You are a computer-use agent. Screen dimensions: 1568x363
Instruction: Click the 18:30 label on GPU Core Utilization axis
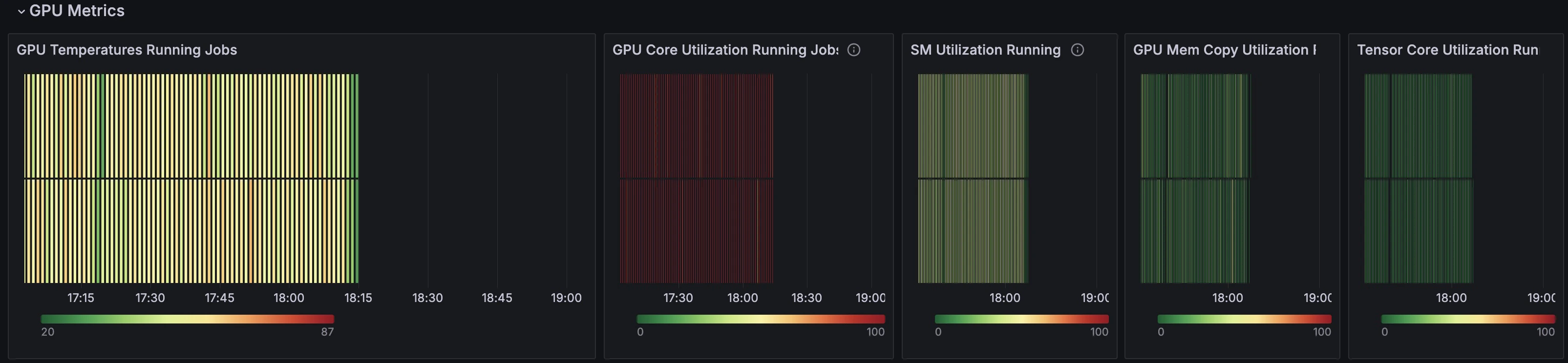click(806, 298)
